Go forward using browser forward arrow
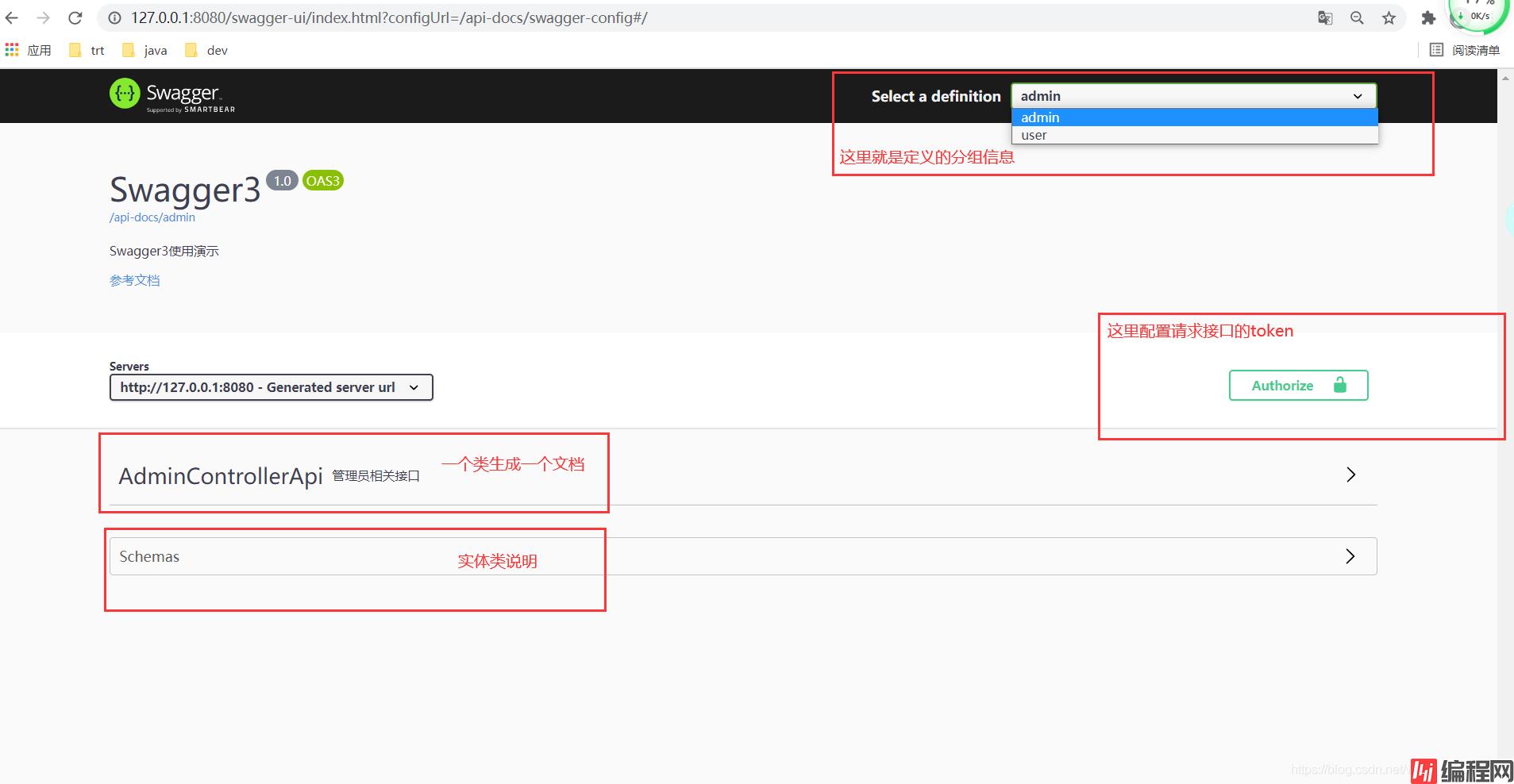1514x784 pixels. (44, 17)
